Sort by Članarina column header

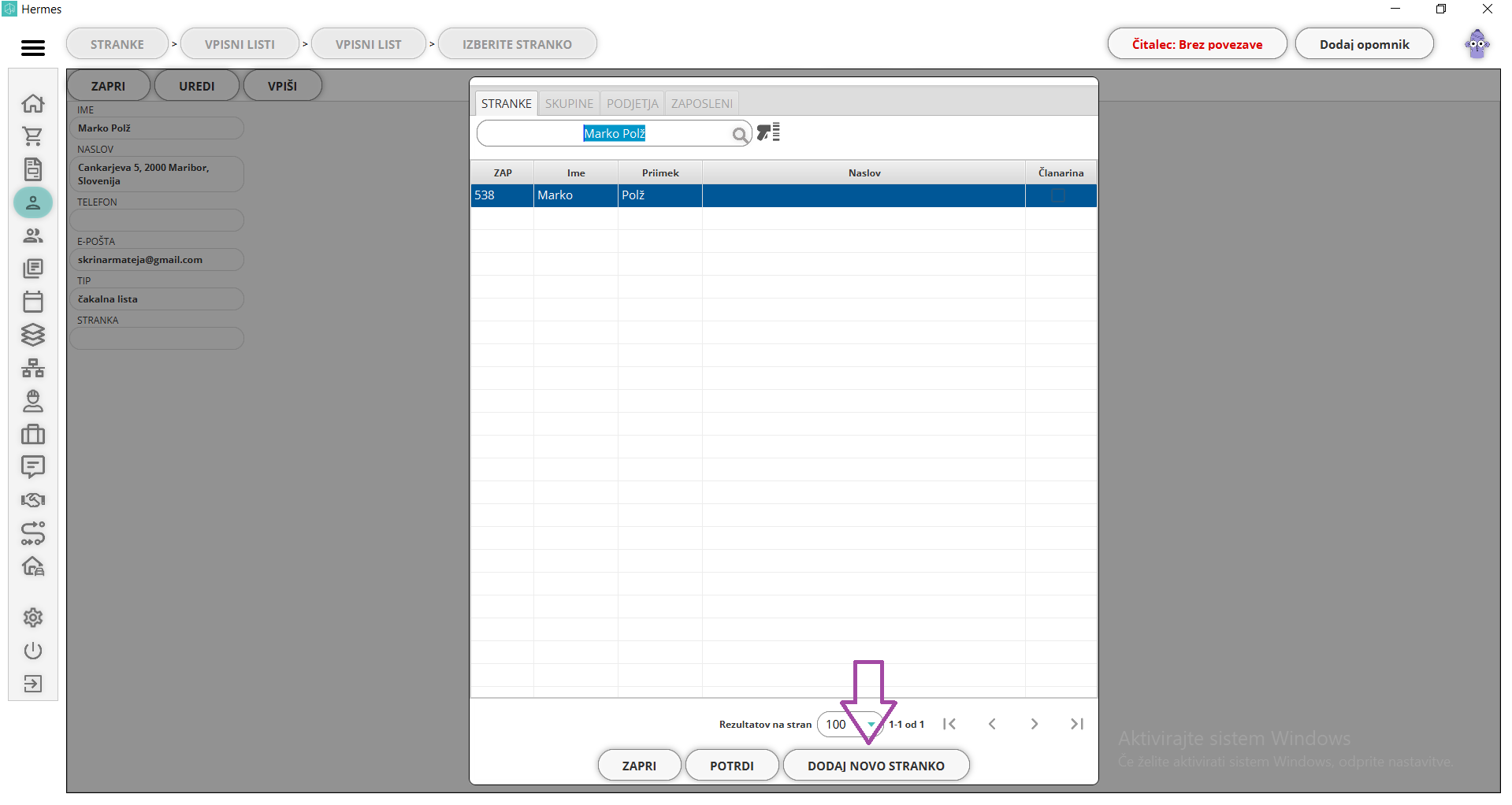1061,172
